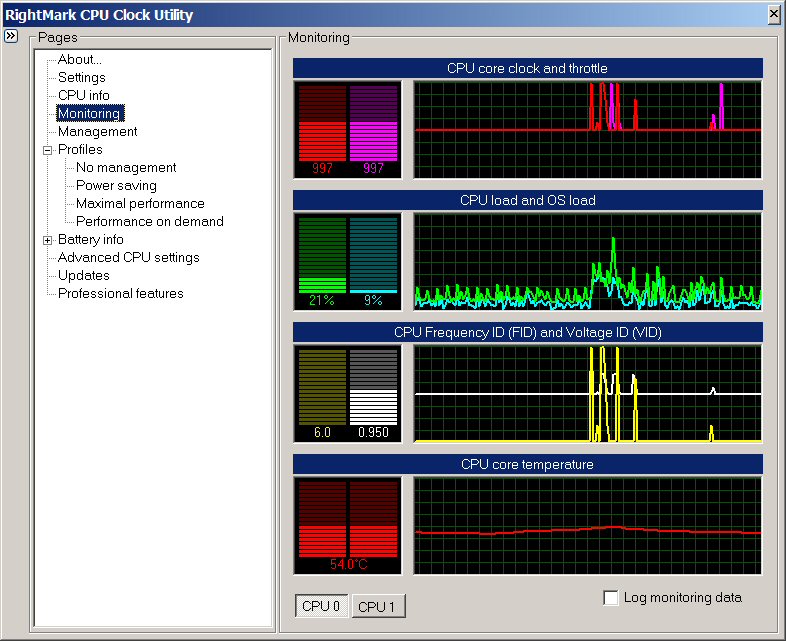
Task: Click the magenta 997 throttle value
Action: 373,168
